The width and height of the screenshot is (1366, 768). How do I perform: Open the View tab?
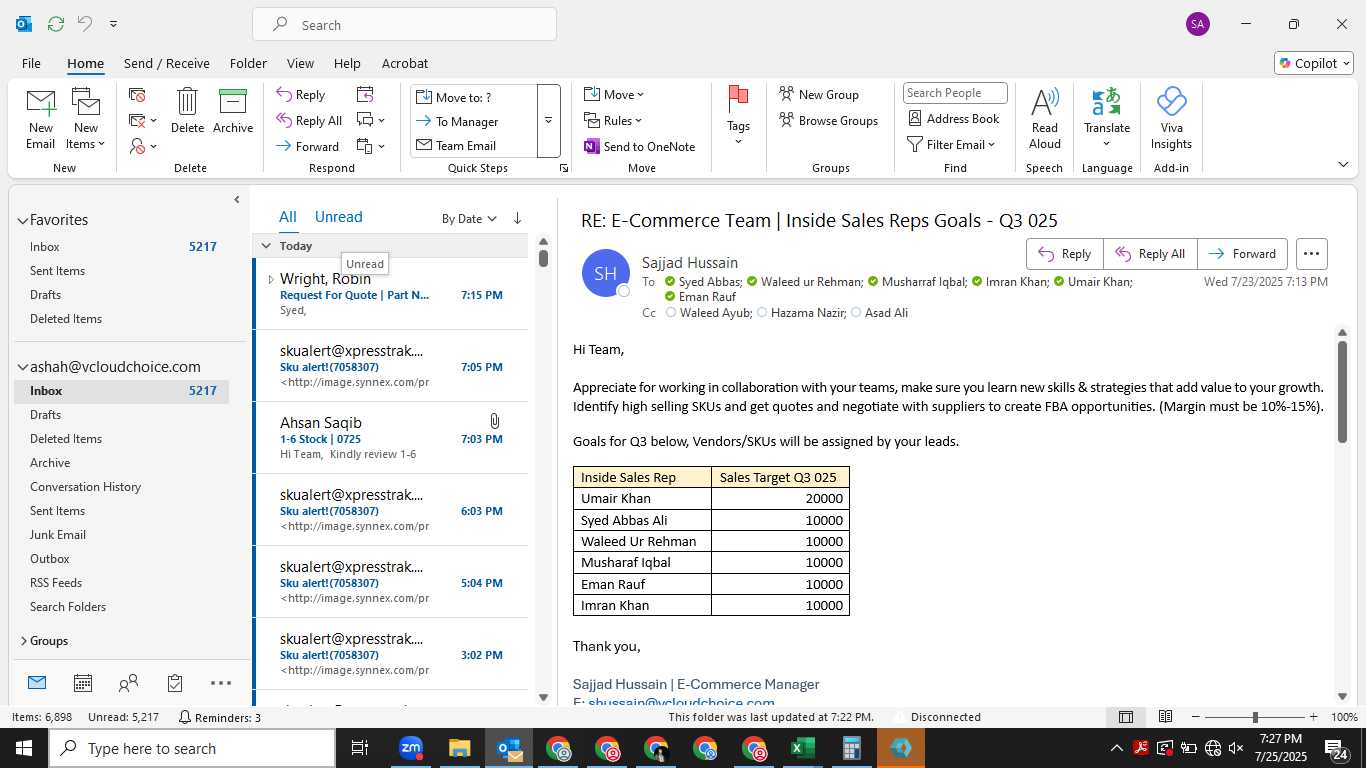tap(300, 63)
